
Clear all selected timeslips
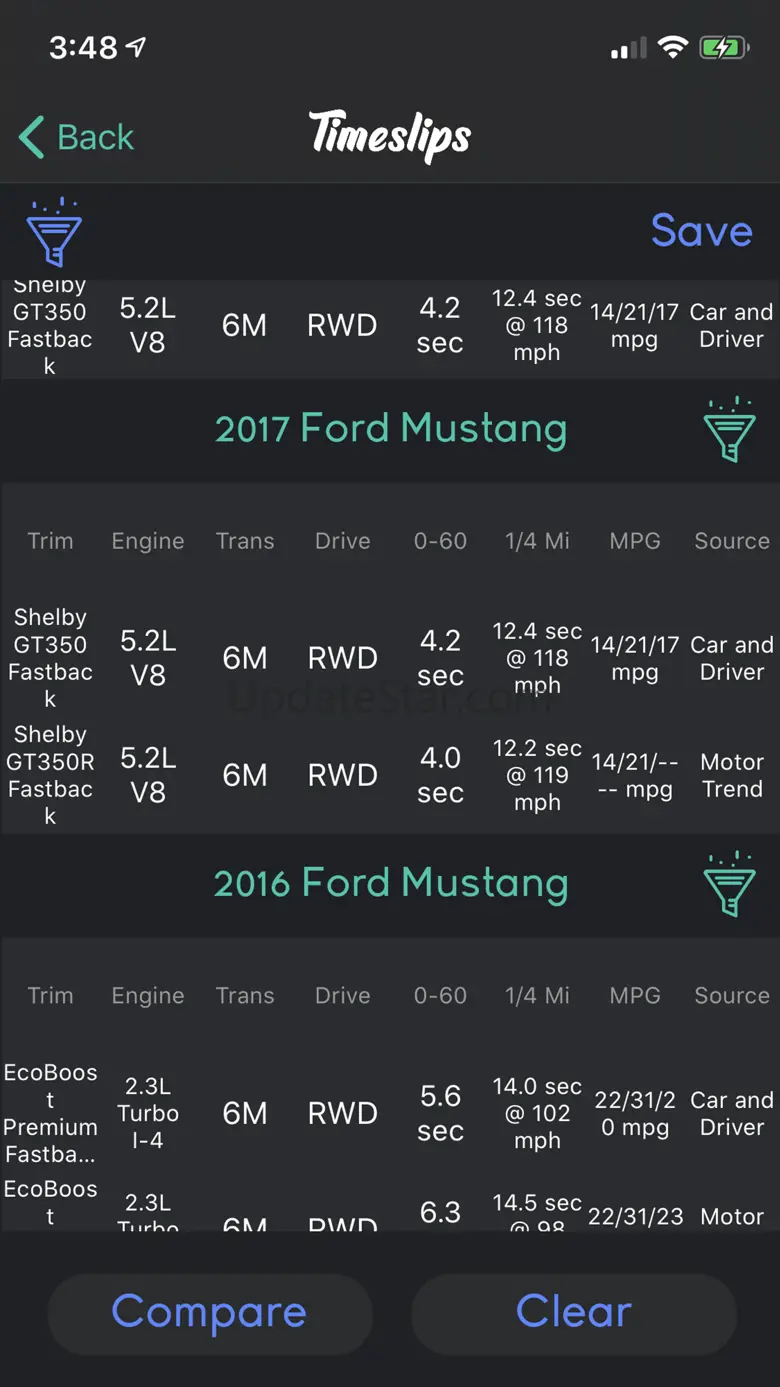(x=574, y=1313)
